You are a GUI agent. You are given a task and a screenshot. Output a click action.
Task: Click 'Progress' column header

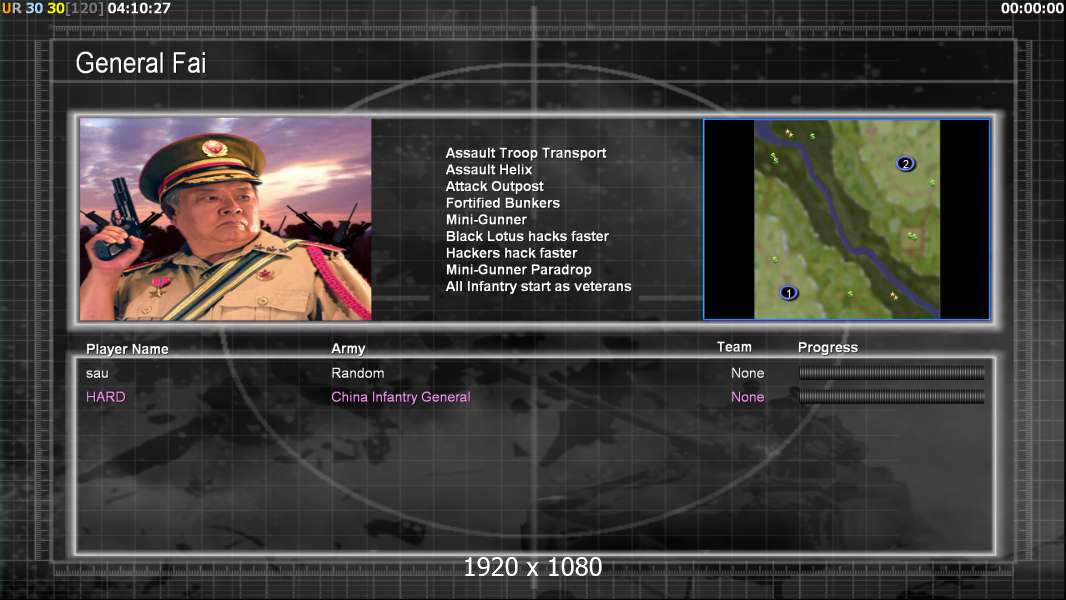pos(827,348)
